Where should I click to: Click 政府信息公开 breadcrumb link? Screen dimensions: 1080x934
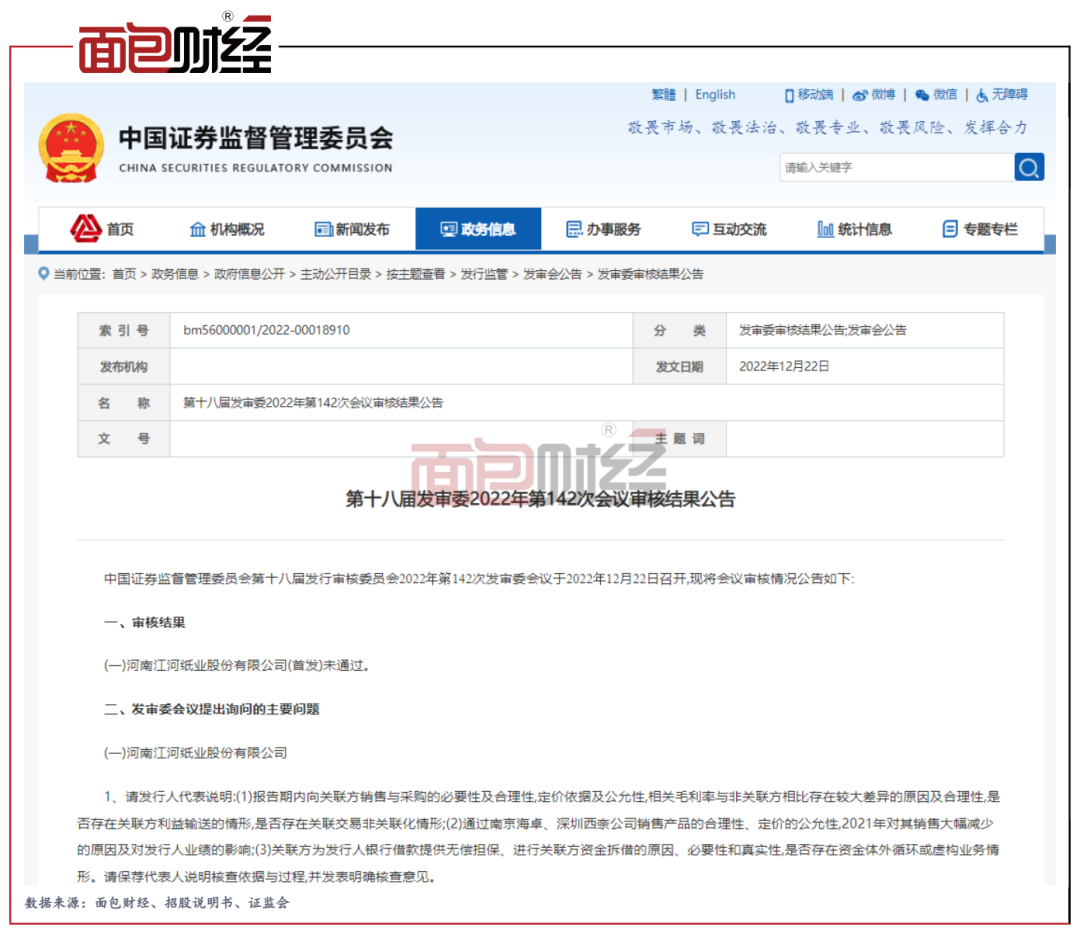coord(249,274)
